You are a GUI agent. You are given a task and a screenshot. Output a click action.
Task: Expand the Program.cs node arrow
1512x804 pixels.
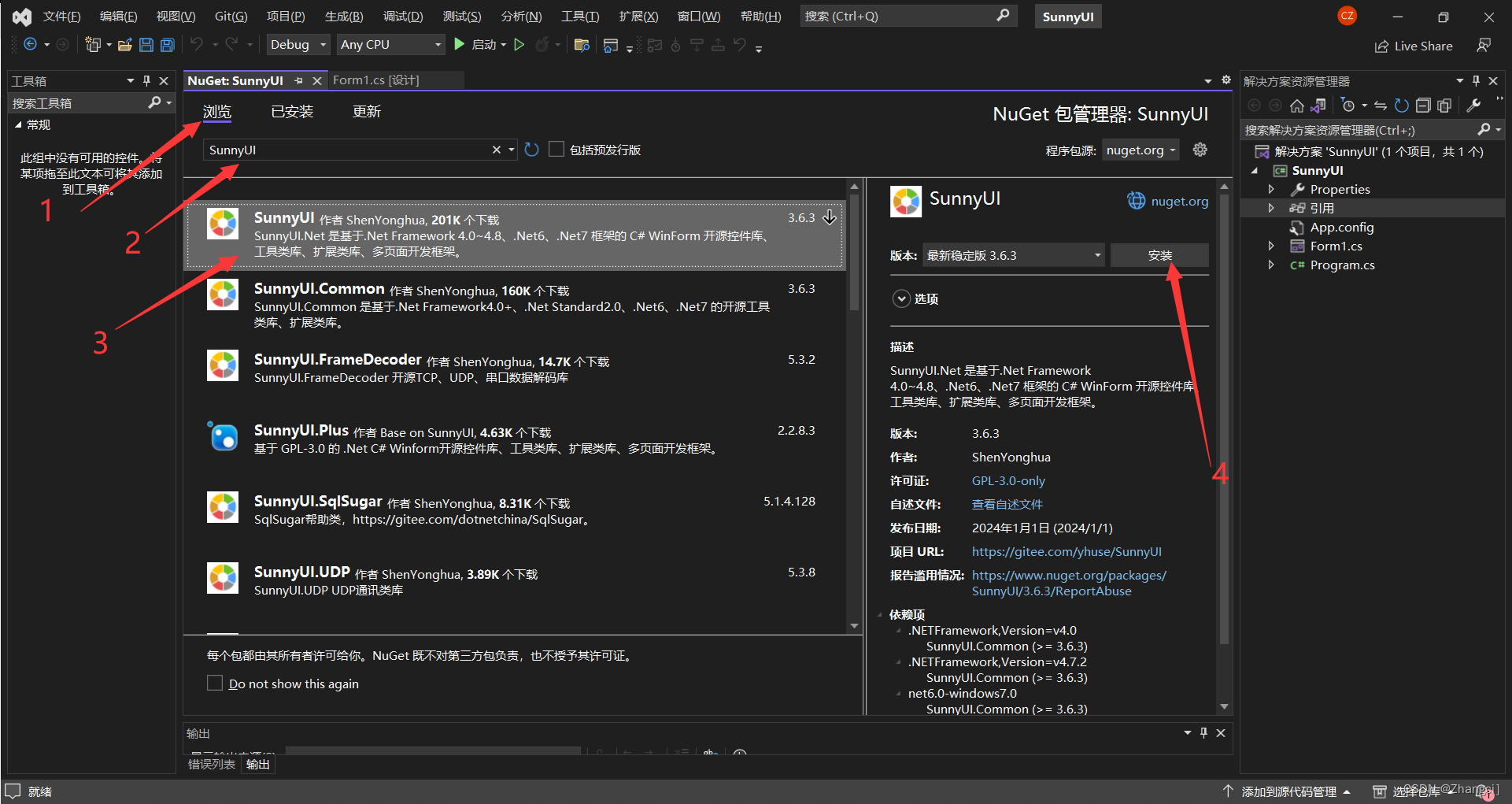(x=1271, y=265)
